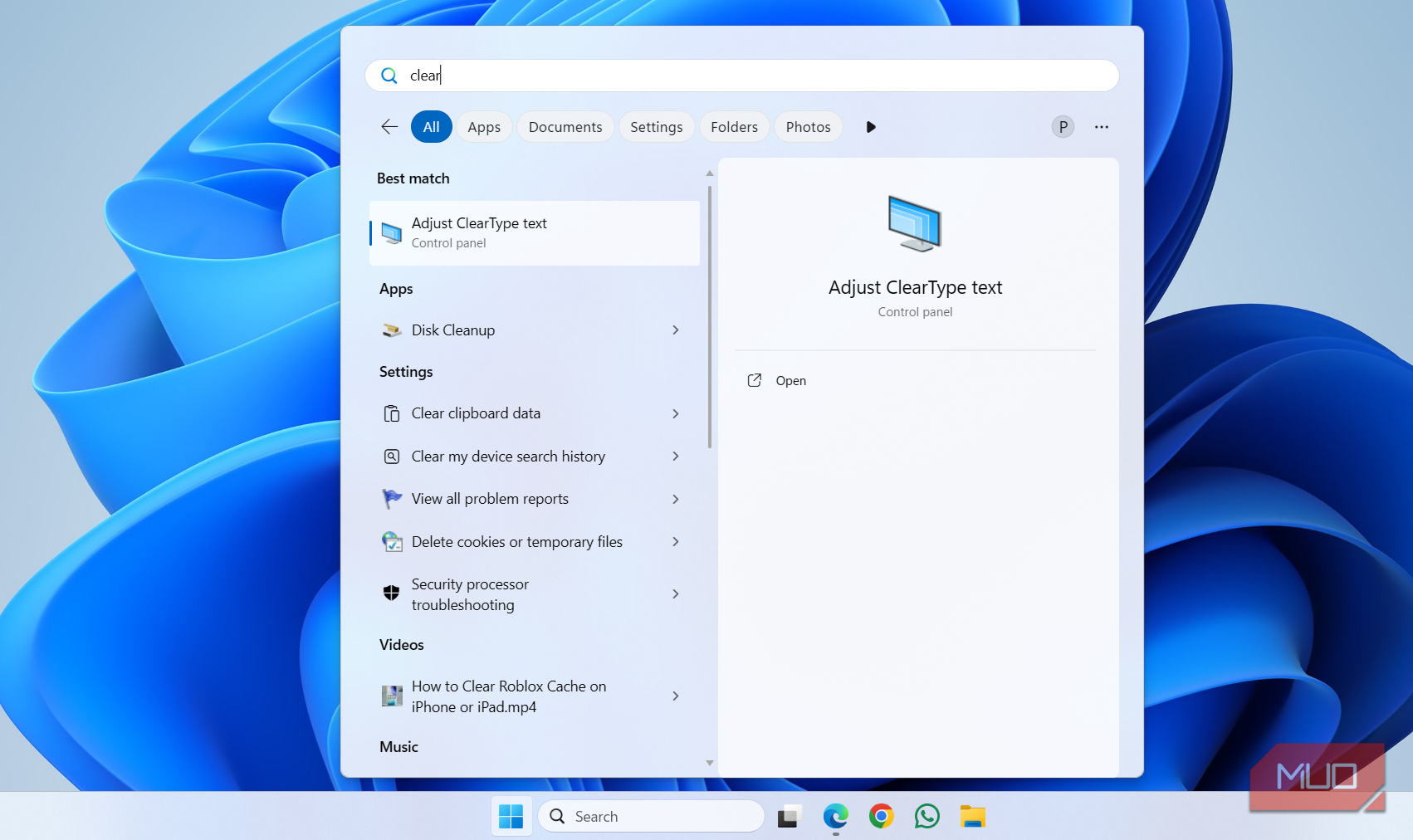This screenshot has height=840, width=1413.
Task: Expand the Roblox Cache video result chevron
Action: point(676,696)
